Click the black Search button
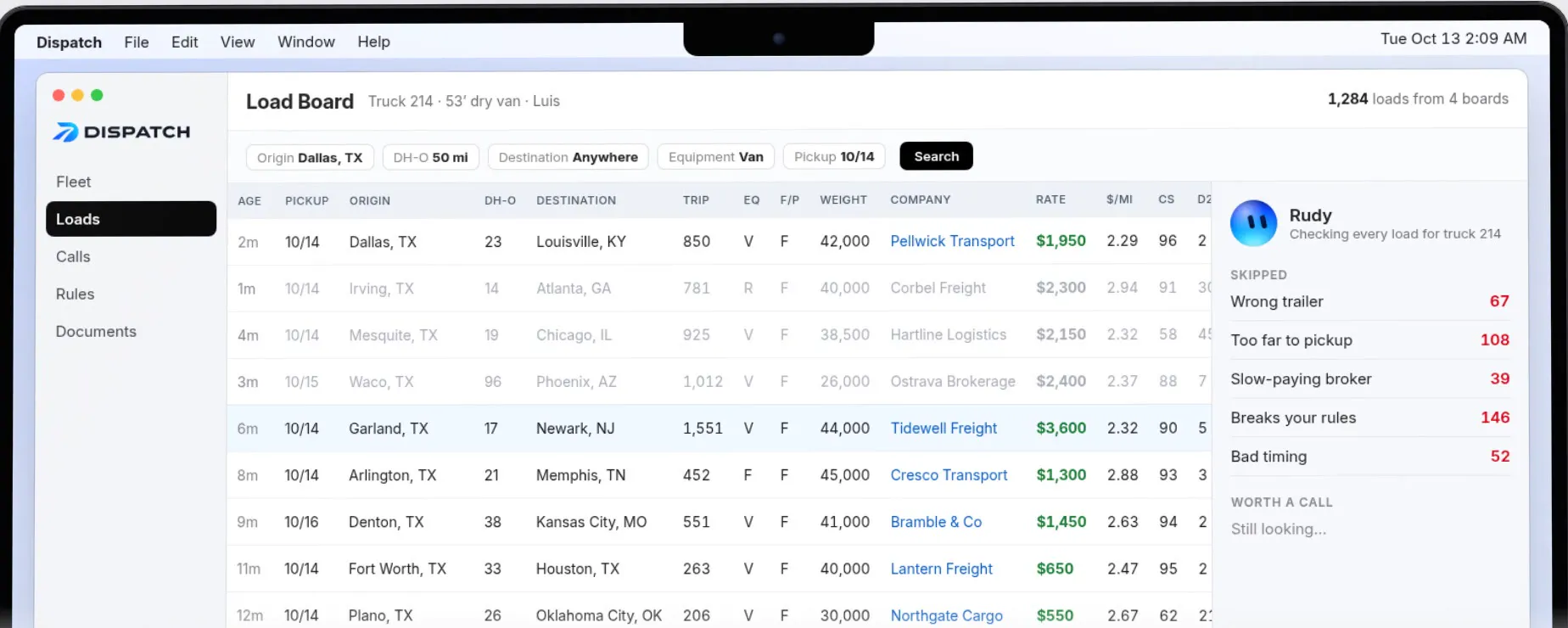The height and width of the screenshot is (628, 1568). coord(936,156)
